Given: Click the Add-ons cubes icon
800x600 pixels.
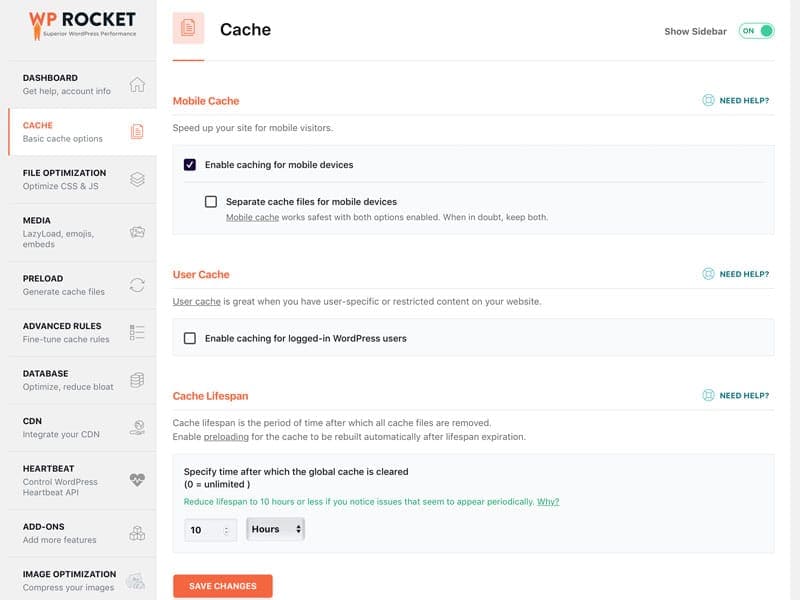Looking at the screenshot, I should pyautogui.click(x=137, y=533).
